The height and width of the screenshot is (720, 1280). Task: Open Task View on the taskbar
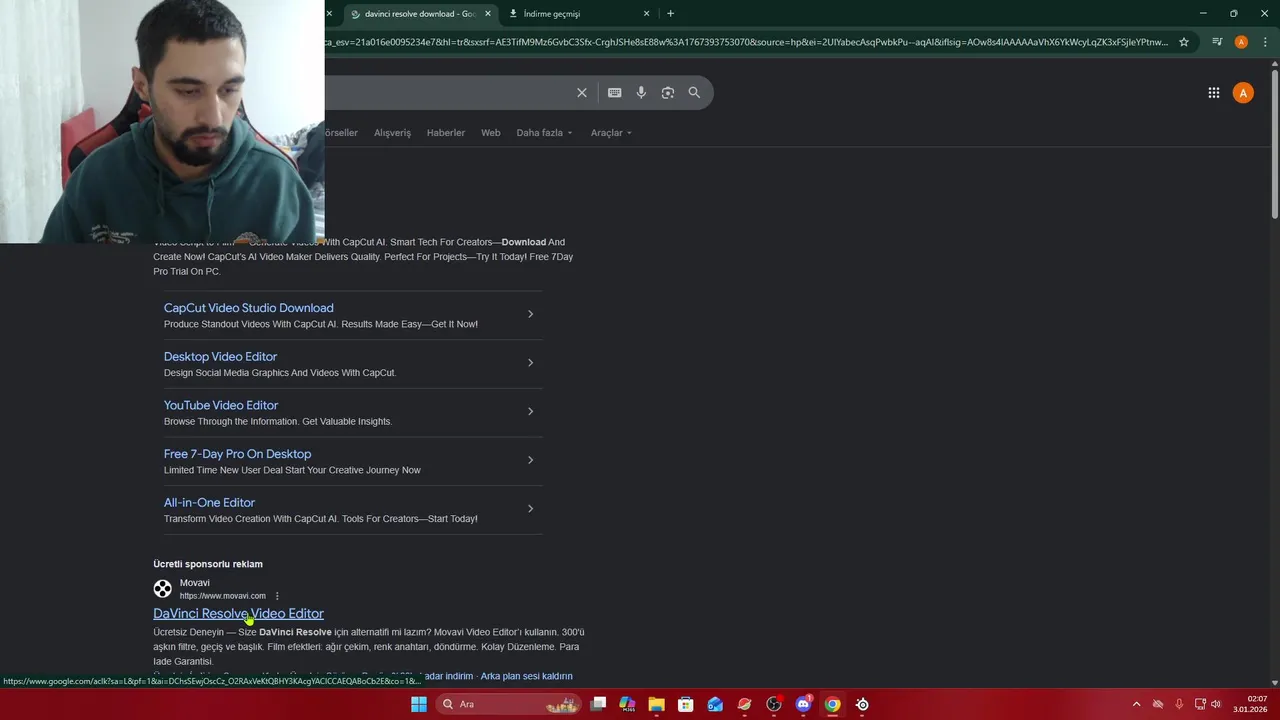[x=598, y=704]
